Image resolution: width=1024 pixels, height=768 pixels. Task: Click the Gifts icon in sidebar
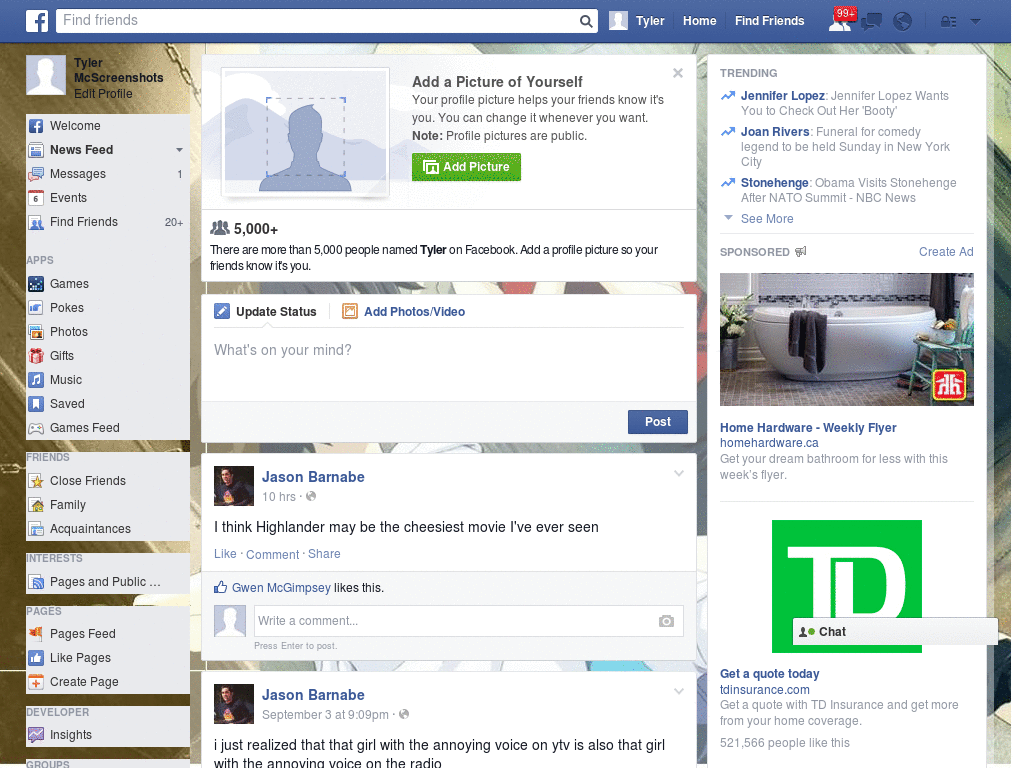36,356
